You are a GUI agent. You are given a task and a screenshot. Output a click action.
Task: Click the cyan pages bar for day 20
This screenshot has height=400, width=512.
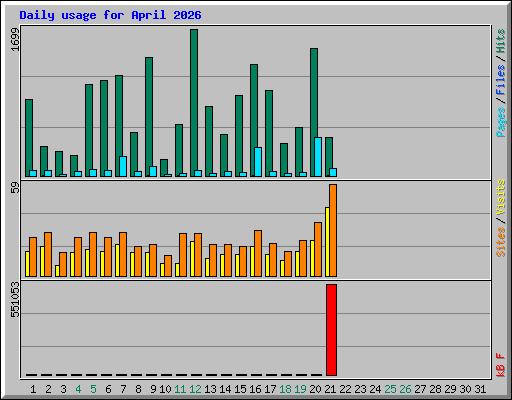click(x=318, y=157)
